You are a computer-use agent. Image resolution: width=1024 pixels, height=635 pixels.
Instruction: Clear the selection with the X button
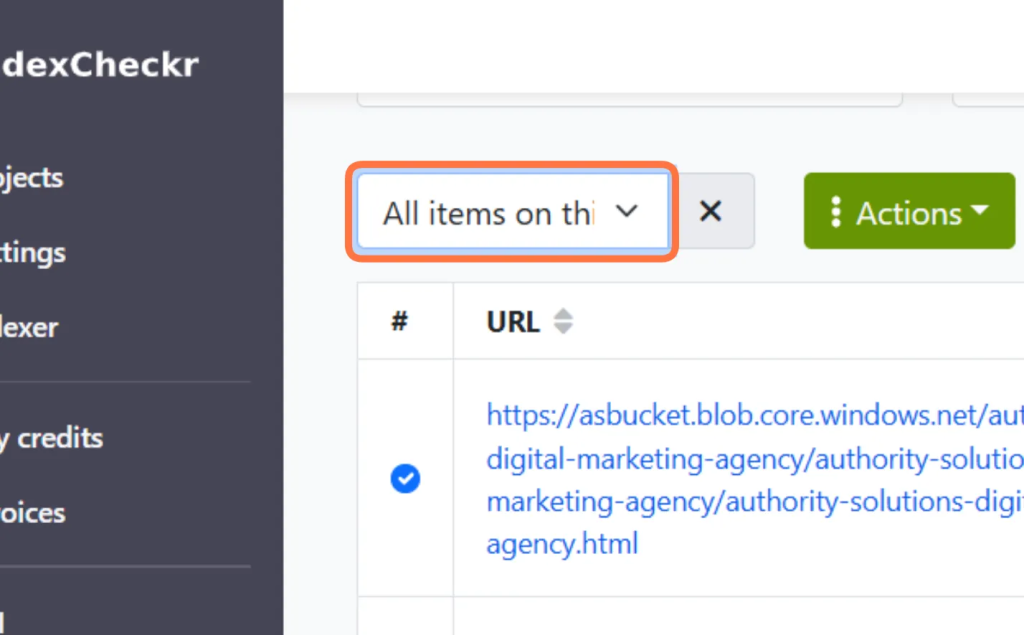pos(712,211)
